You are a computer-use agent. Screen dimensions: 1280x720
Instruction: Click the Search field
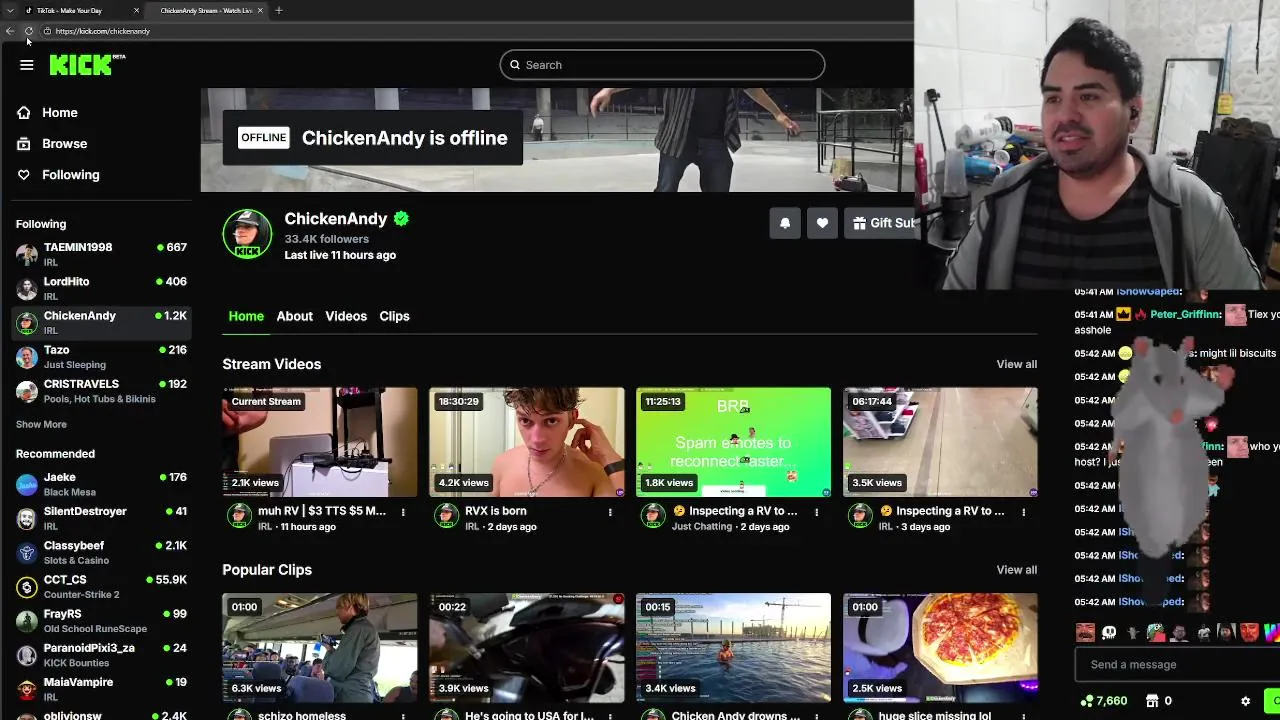pyautogui.click(x=662, y=65)
